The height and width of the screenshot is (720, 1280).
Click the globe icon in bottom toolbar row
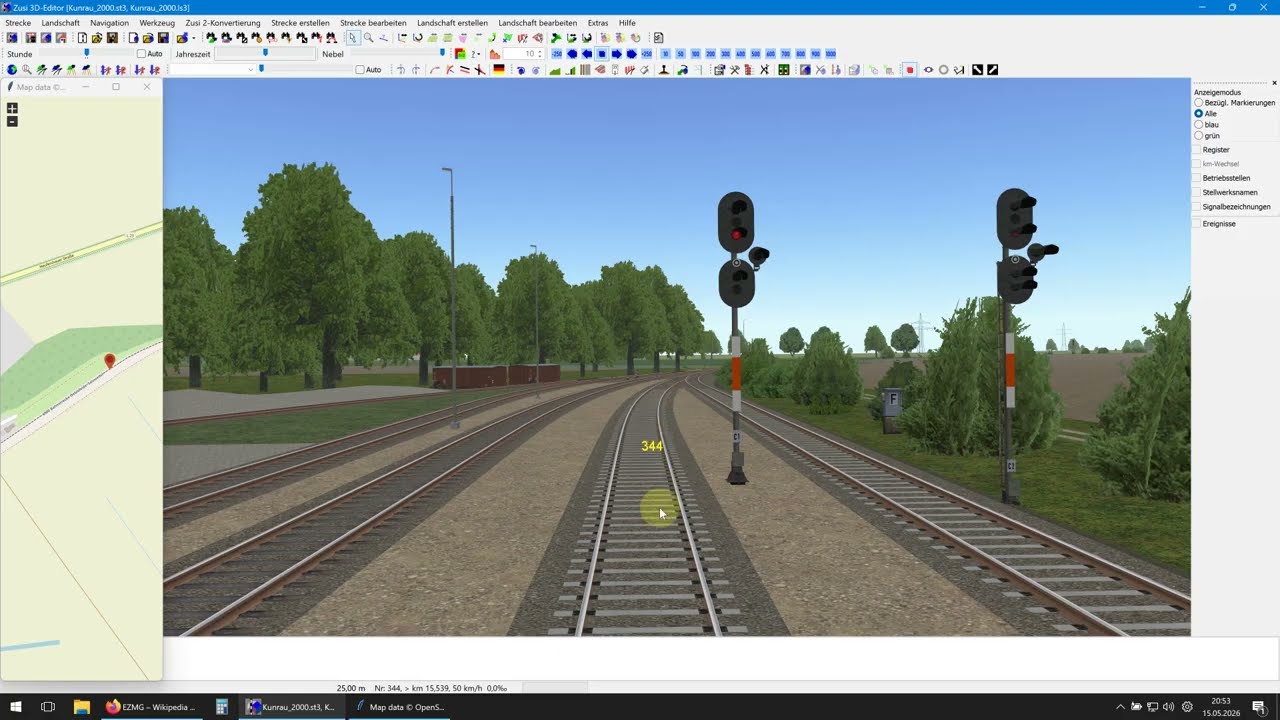coord(12,70)
